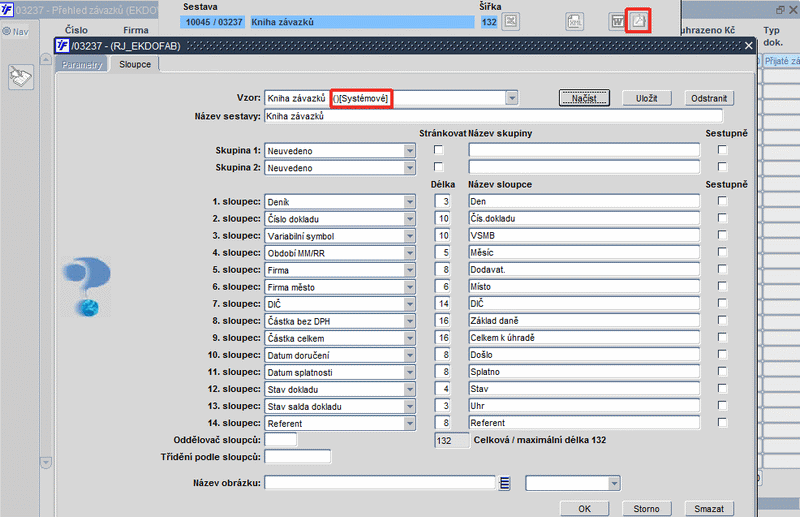Click the icon next to width 132
Viewport: 800px width, 517px height.
pyautogui.click(x=511, y=21)
